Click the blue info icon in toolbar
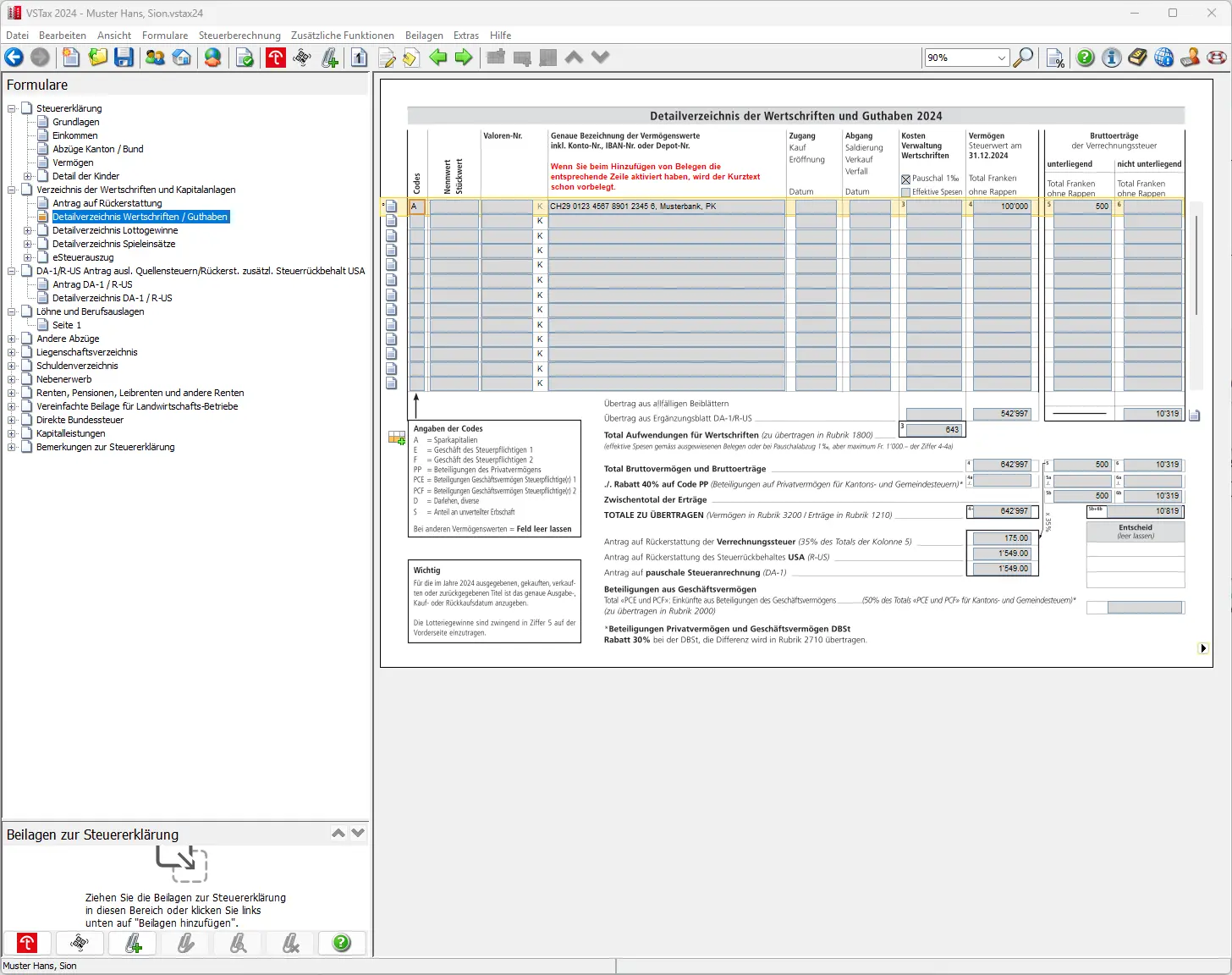The height and width of the screenshot is (975, 1232). [1112, 58]
